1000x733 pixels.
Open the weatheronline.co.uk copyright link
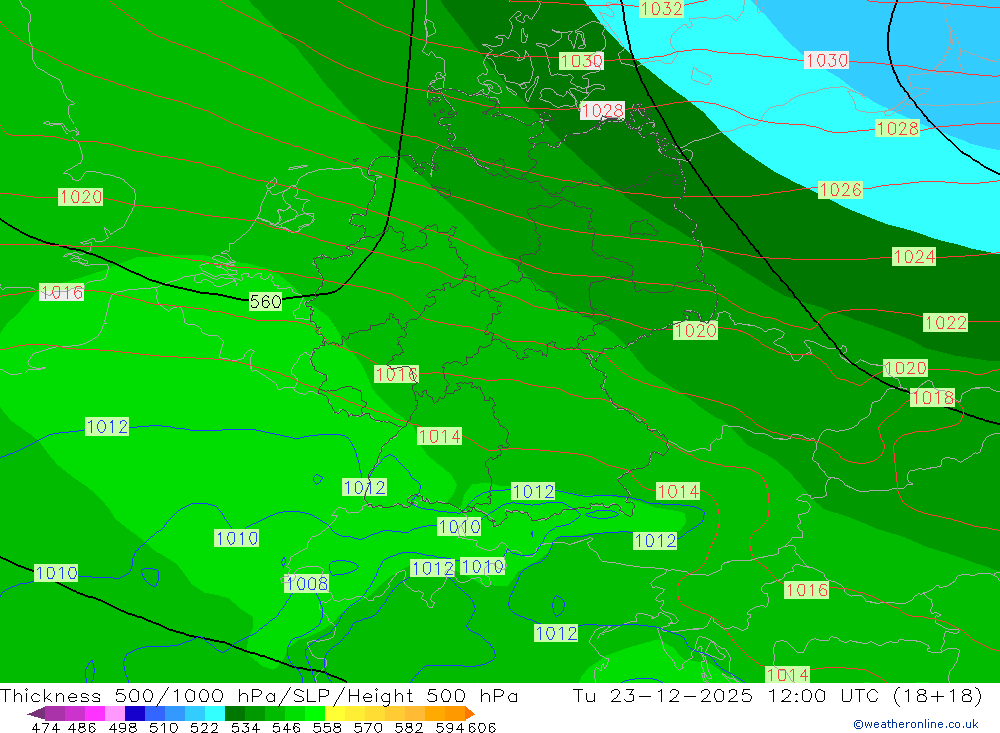click(x=916, y=724)
